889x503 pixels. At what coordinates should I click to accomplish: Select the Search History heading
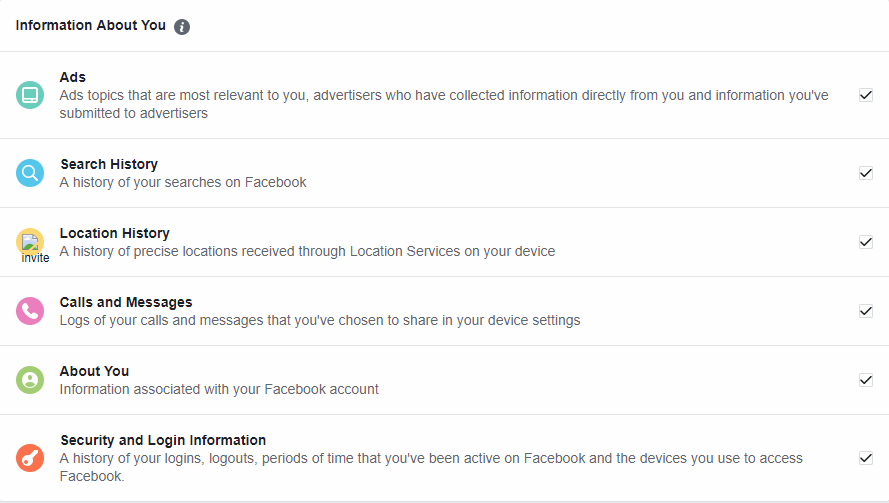coord(109,164)
